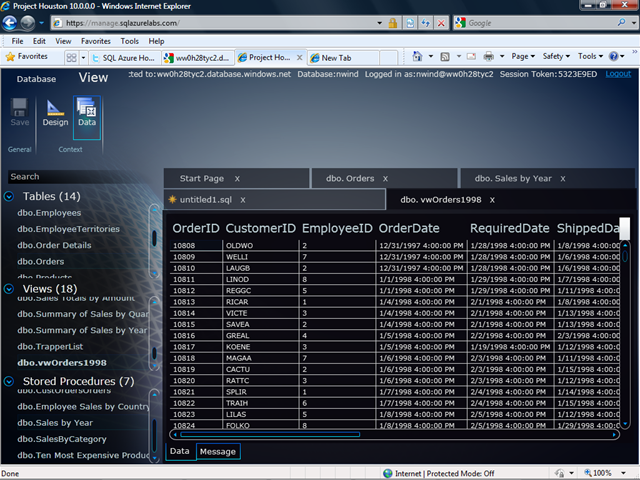Click the Favorites star icon

tap(11, 57)
